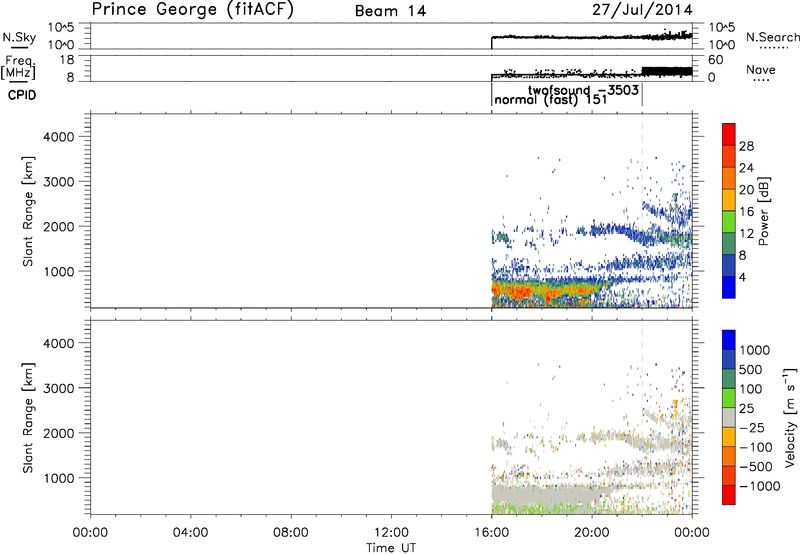Click the '28' tick on Power colorbar
This screenshot has width=800, height=554.
click(746, 146)
